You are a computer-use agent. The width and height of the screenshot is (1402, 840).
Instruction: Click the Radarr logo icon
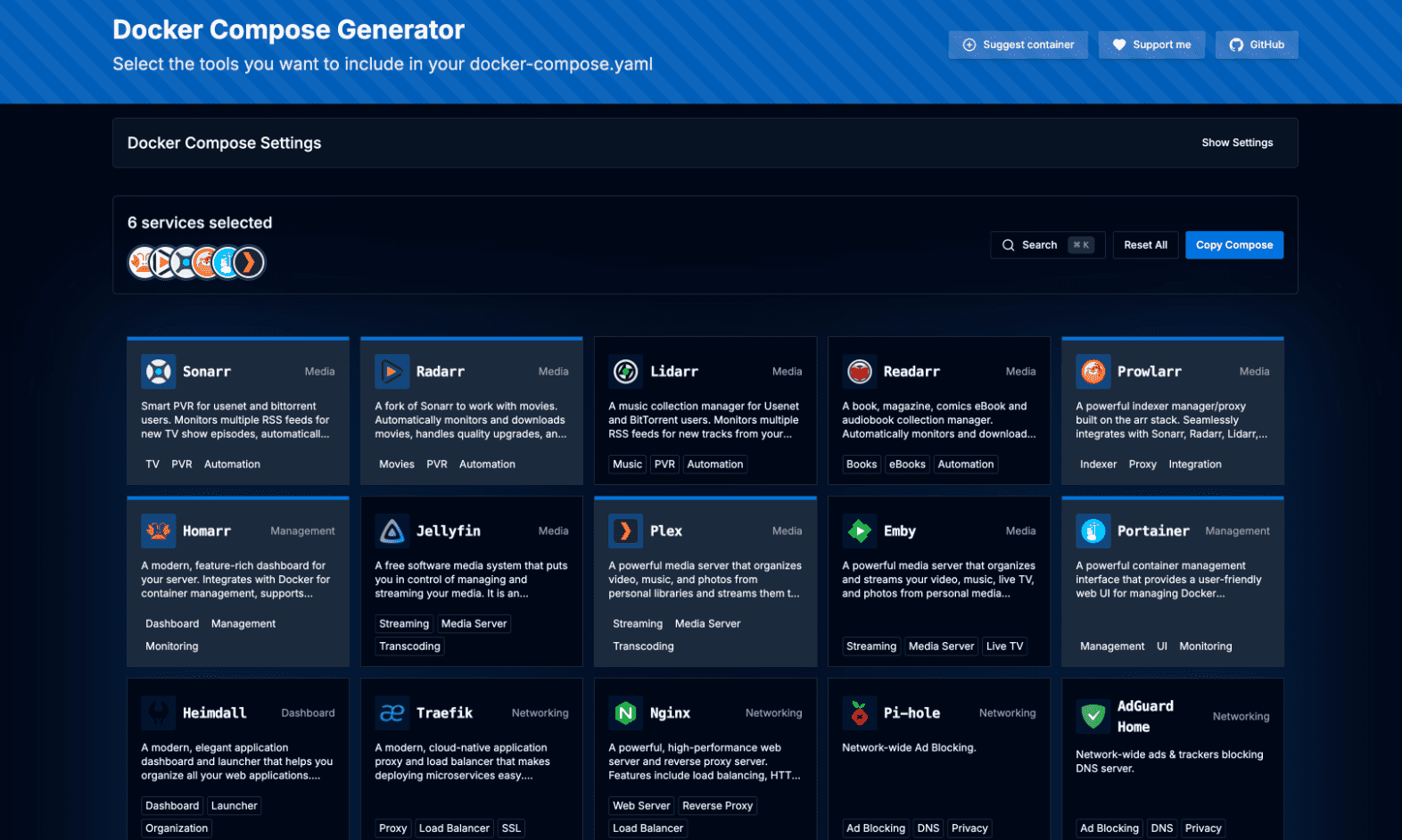[x=392, y=371]
